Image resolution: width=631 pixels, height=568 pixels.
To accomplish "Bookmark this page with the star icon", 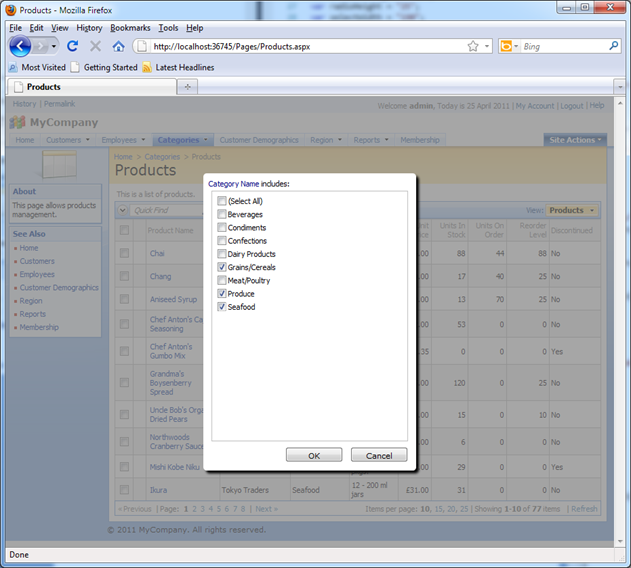I will (x=473, y=46).
